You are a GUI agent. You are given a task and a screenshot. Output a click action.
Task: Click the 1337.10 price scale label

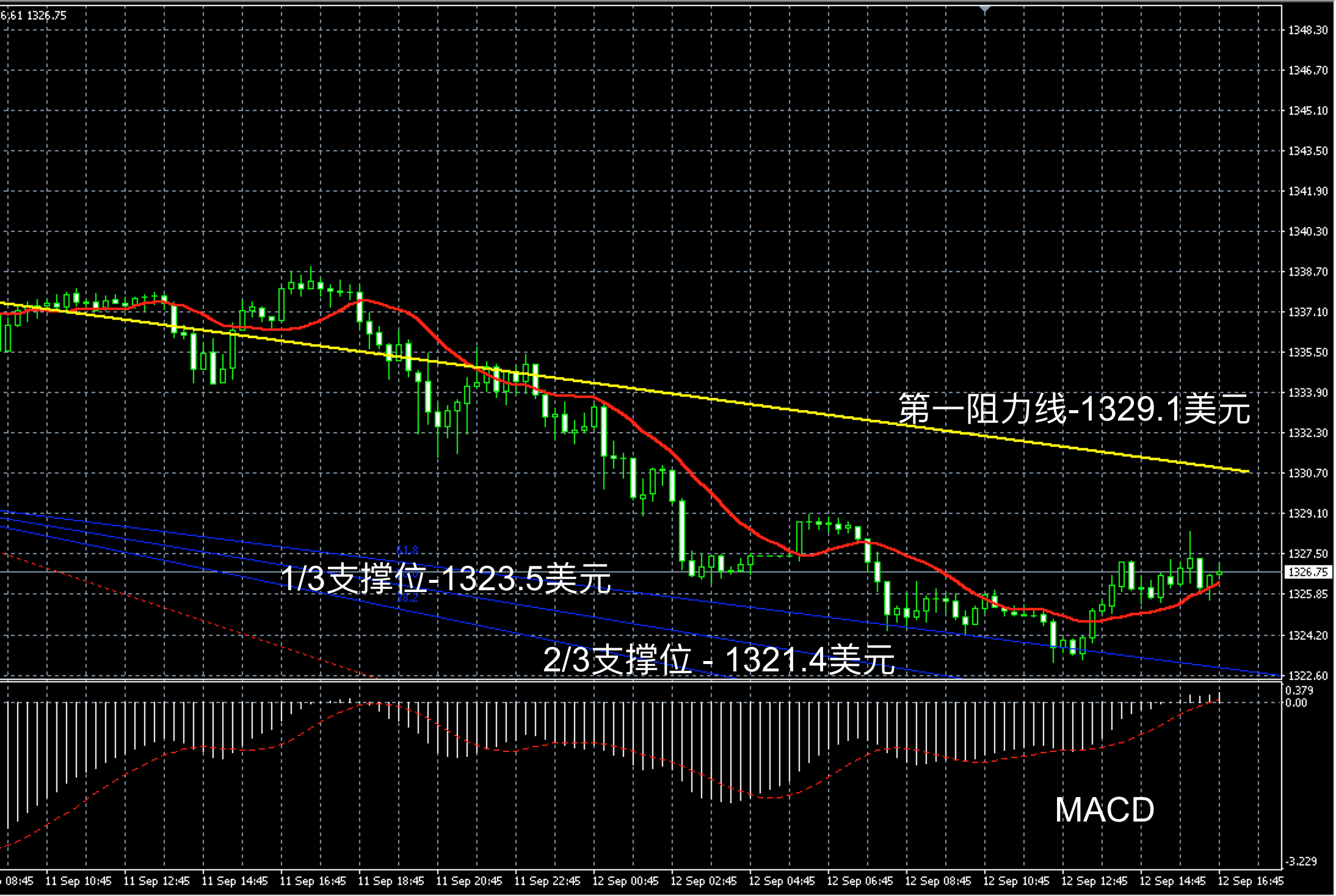coord(1307,312)
